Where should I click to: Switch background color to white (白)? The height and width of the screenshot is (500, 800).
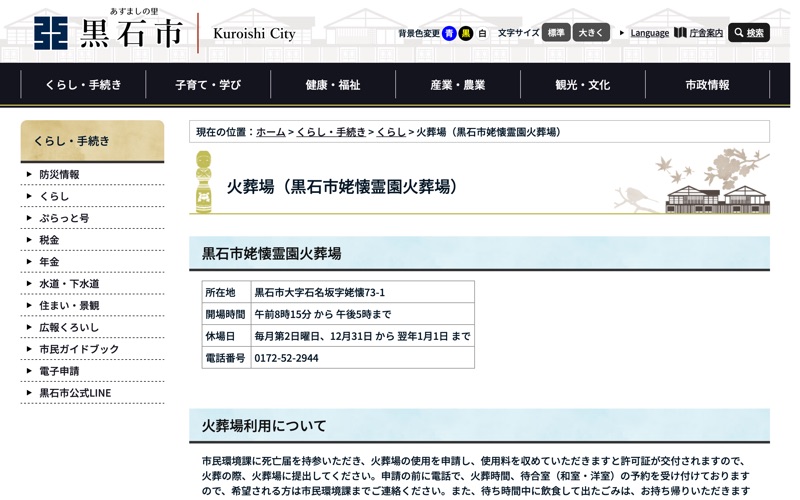482,33
